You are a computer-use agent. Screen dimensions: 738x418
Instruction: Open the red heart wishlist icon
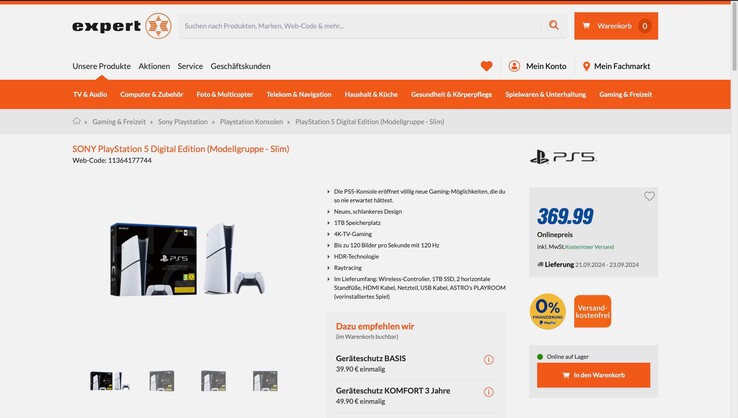click(486, 66)
